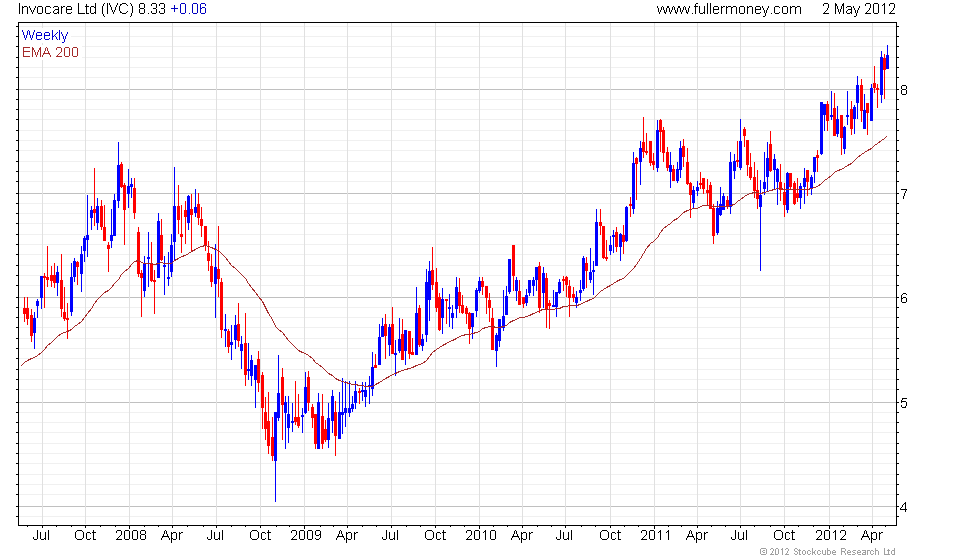
Task: Click the 2010 year axis label
Action: 481,536
